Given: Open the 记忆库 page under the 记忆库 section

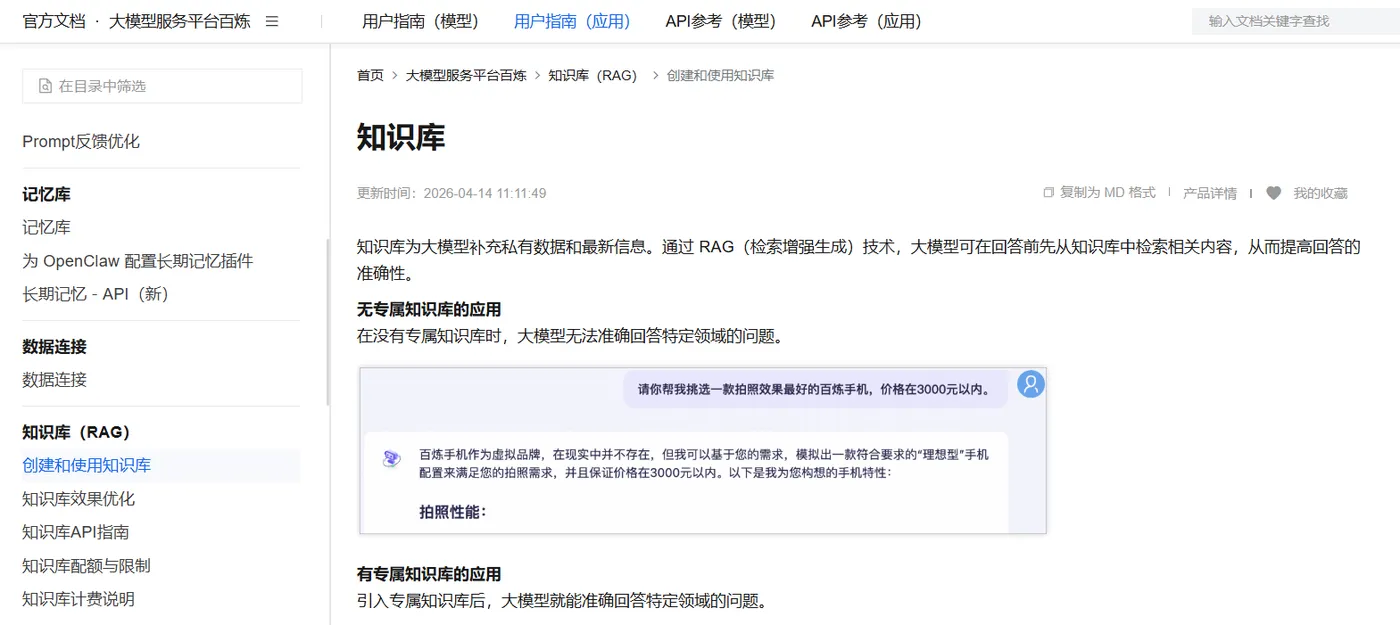Looking at the screenshot, I should 46,228.
